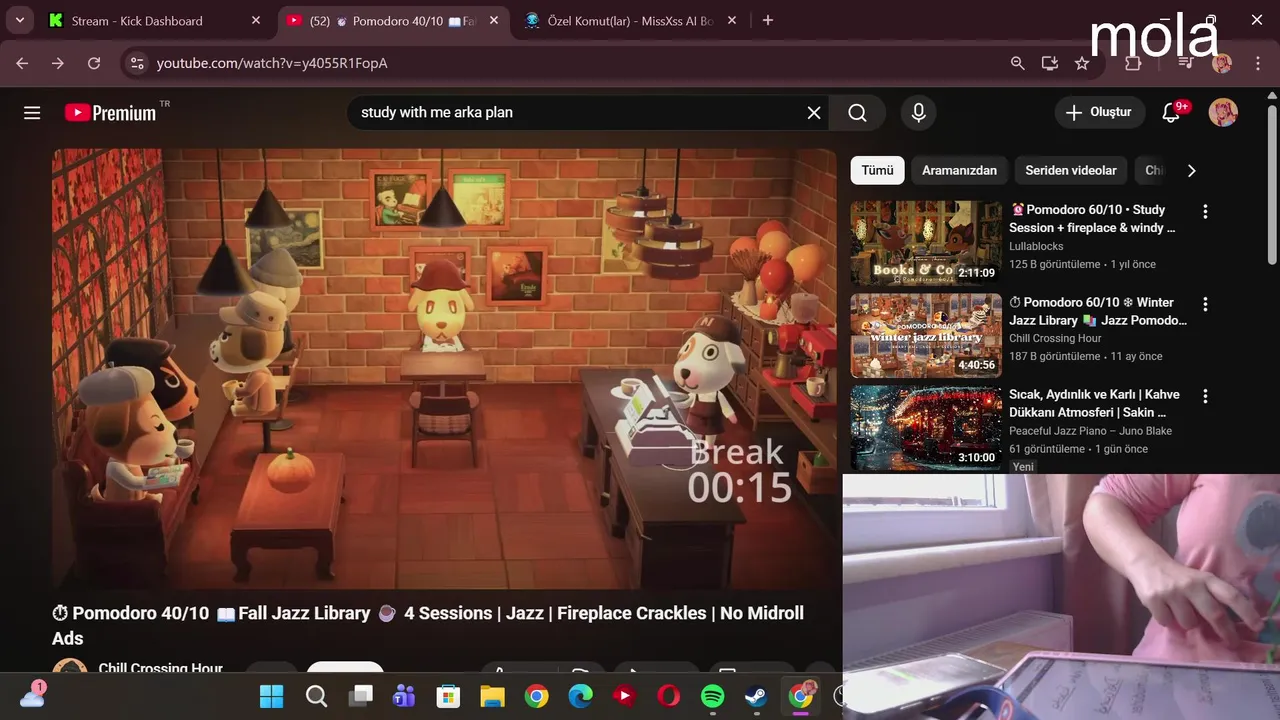Open the Books & Co video thumbnail

point(926,243)
